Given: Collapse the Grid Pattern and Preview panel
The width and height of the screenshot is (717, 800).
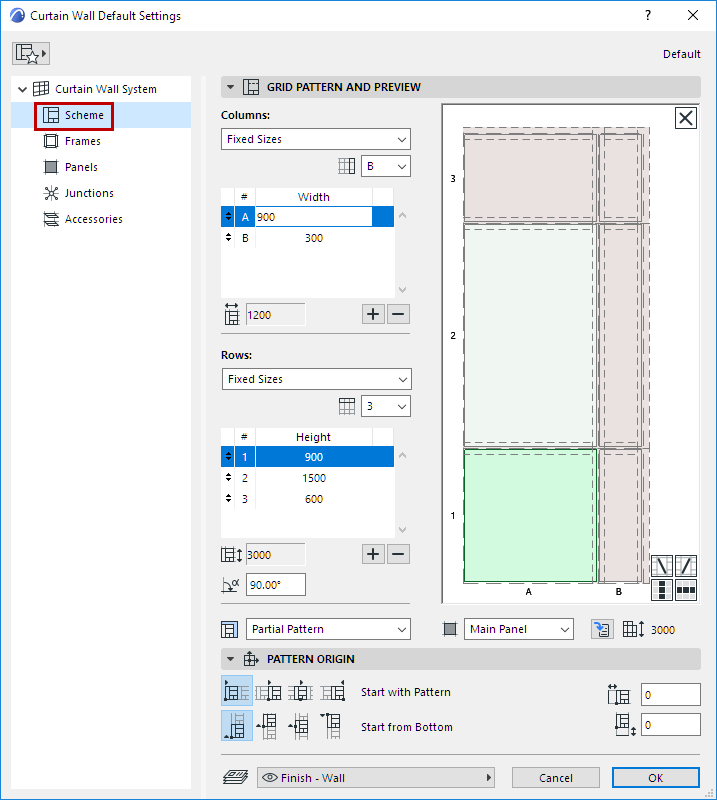Looking at the screenshot, I should tap(231, 87).
